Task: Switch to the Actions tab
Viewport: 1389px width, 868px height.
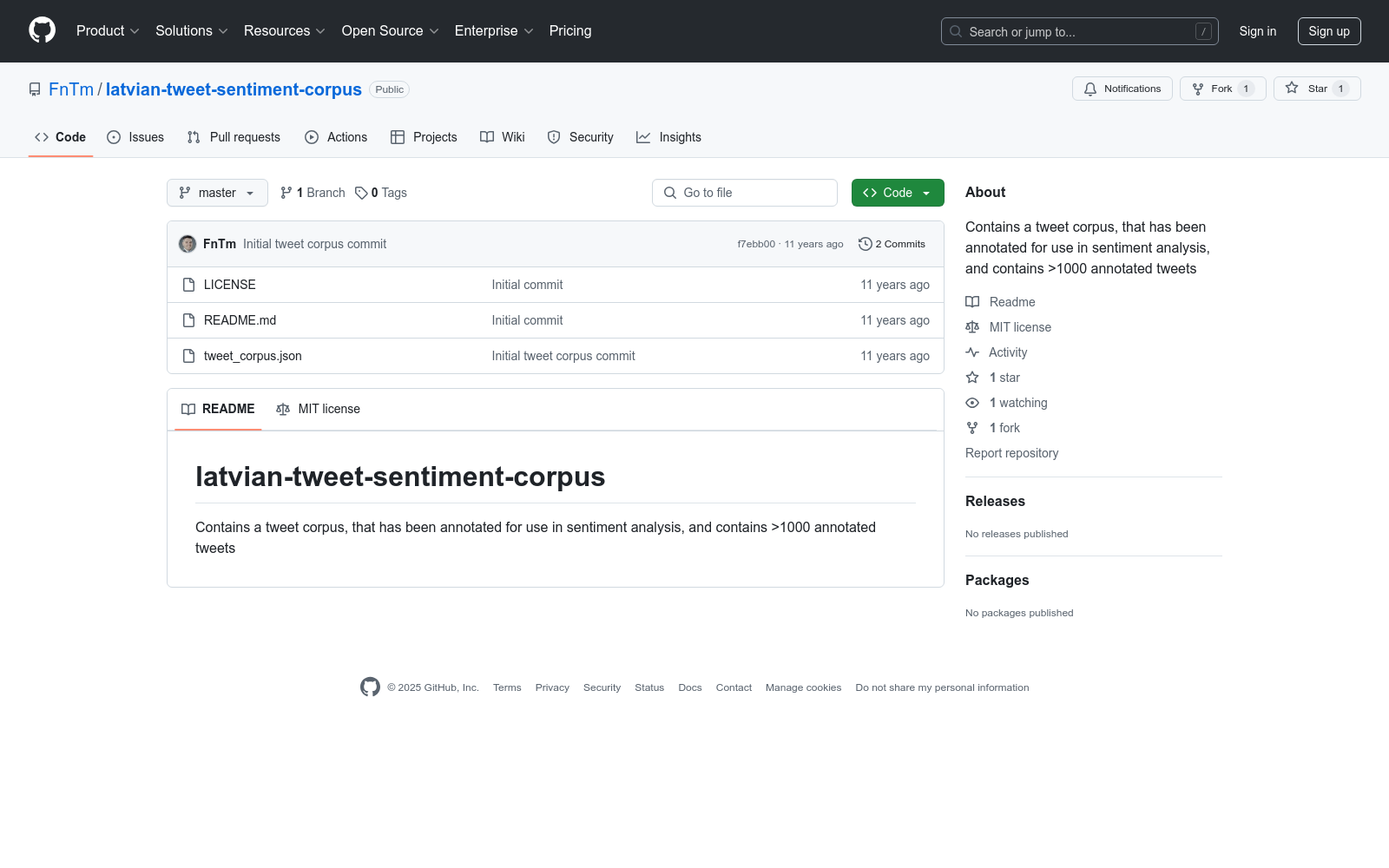Action: pyautogui.click(x=336, y=137)
